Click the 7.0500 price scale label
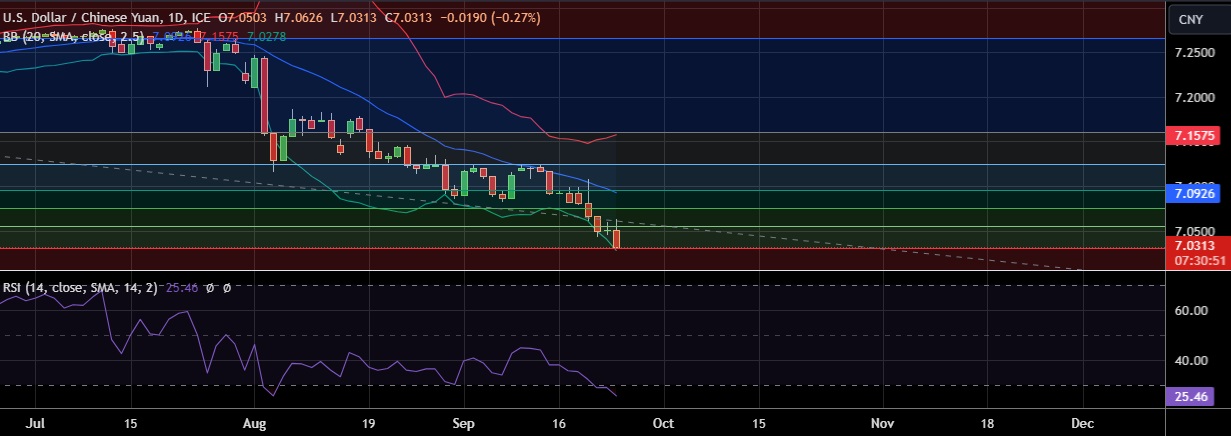This screenshot has width=1231, height=436. pos(1195,231)
